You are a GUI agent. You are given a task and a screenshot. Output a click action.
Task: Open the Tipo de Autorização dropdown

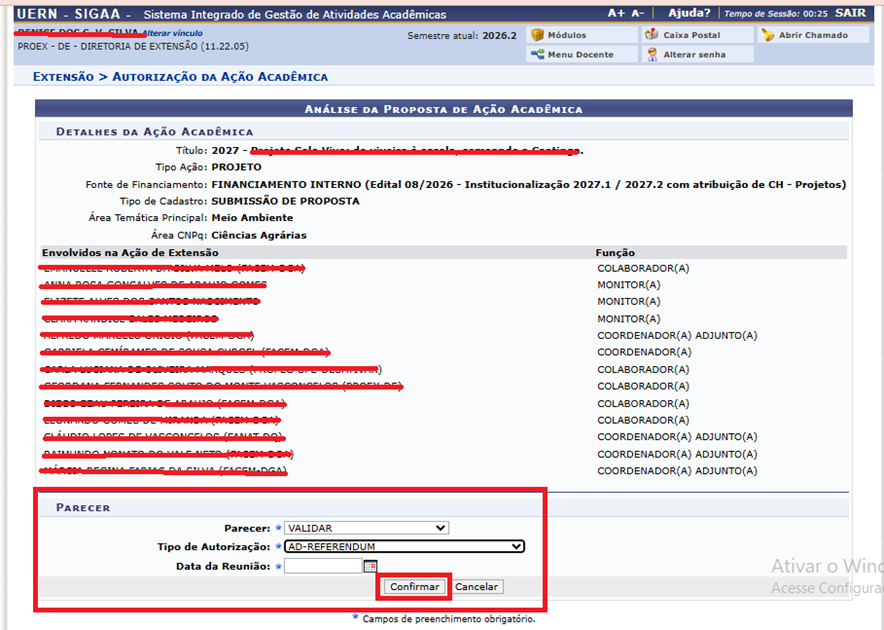point(404,547)
